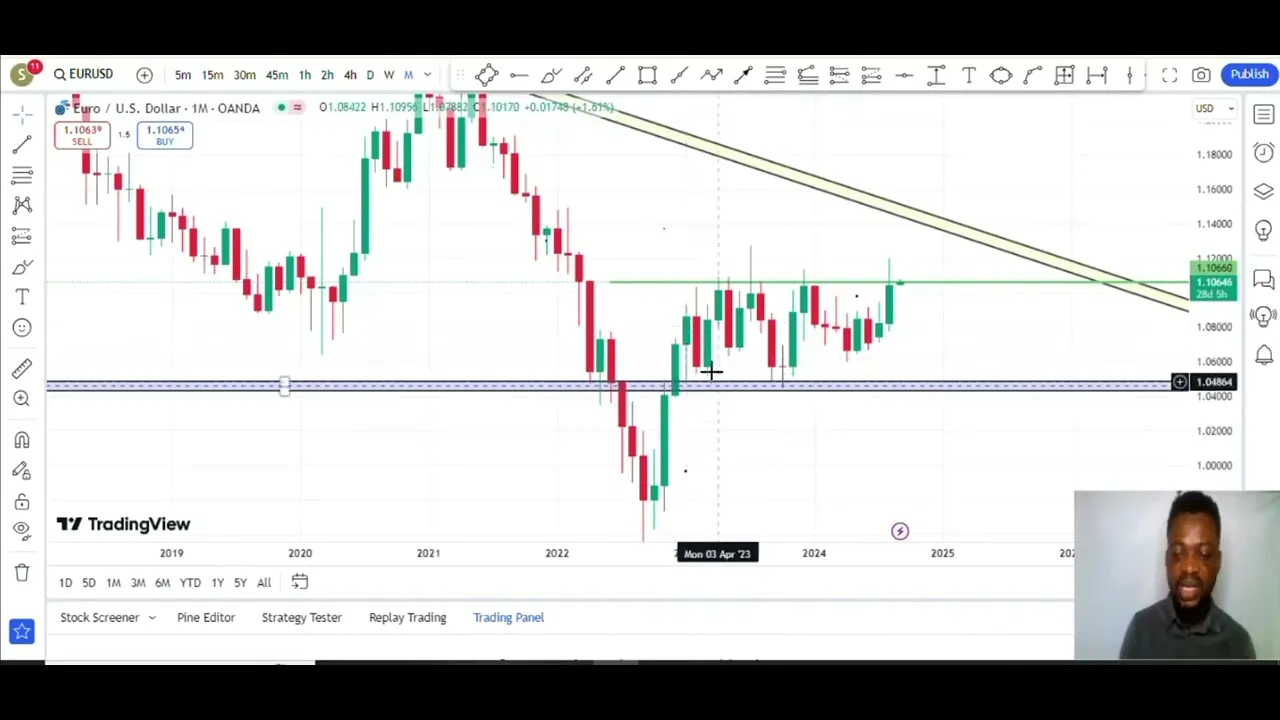Set the date range to 5Y

pyautogui.click(x=240, y=583)
